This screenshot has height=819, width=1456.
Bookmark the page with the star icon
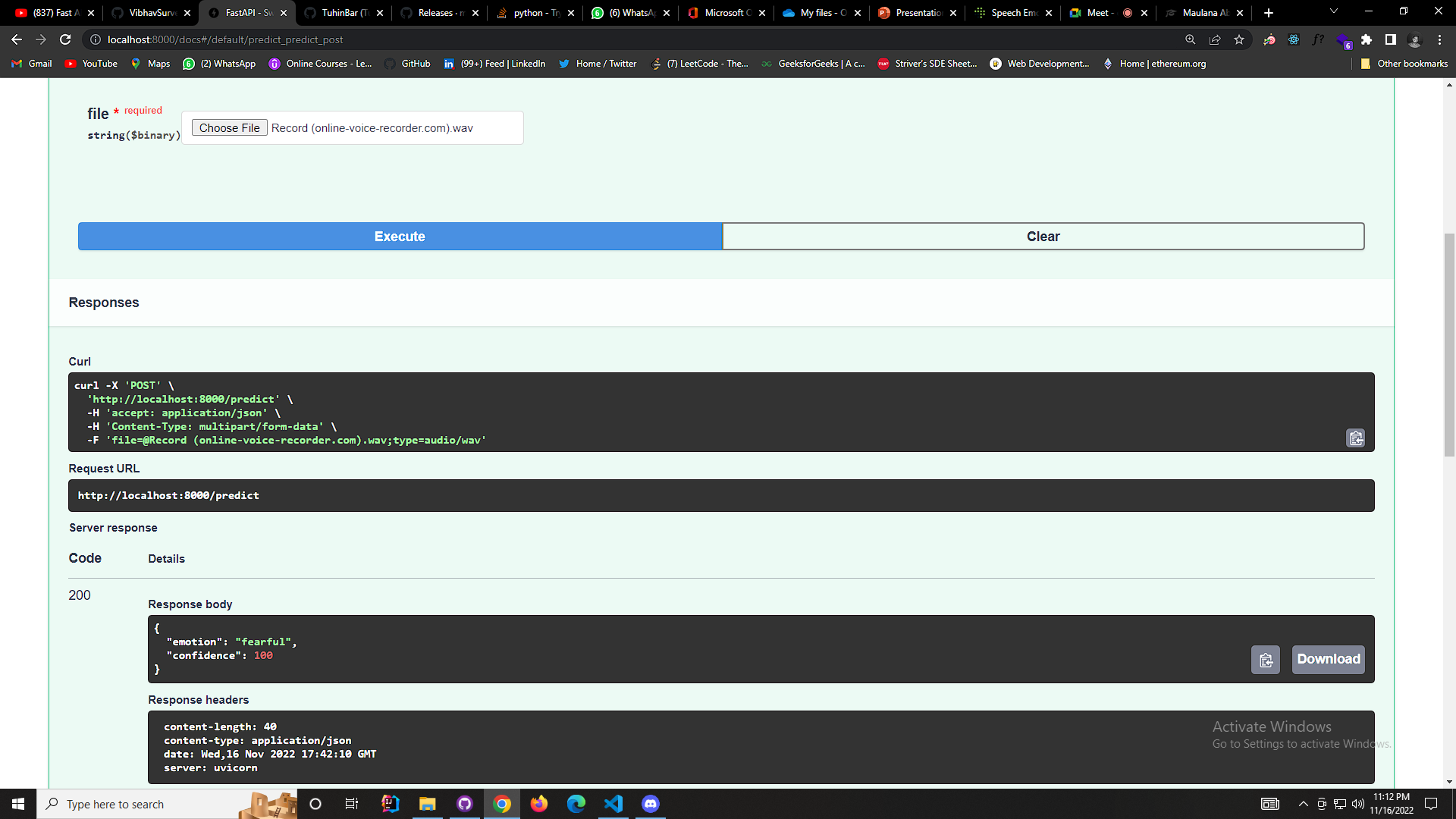point(1240,39)
